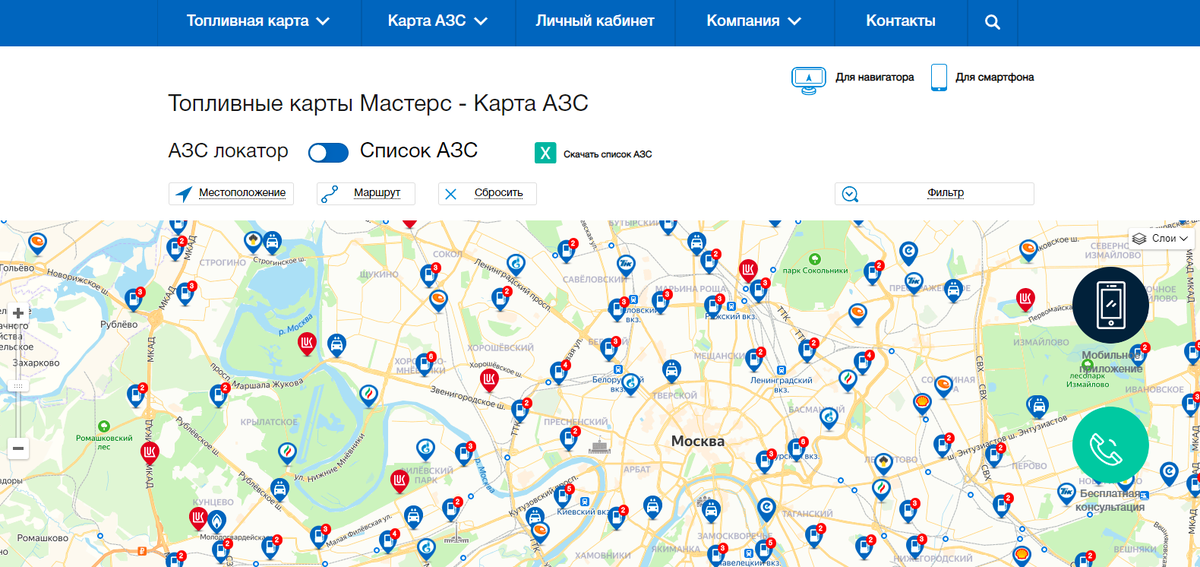Select the Lukoil marker beside парк Сокольники
The image size is (1200, 567).
pos(747,269)
